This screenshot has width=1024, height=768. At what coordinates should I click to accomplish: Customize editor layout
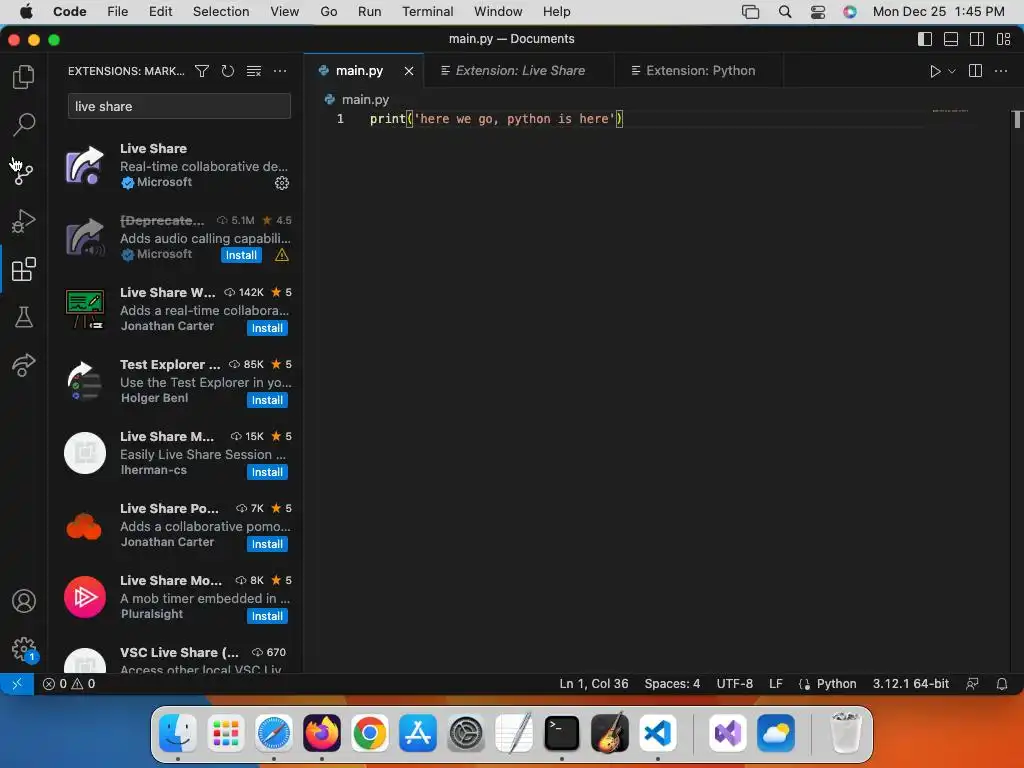pyautogui.click(x=1004, y=39)
